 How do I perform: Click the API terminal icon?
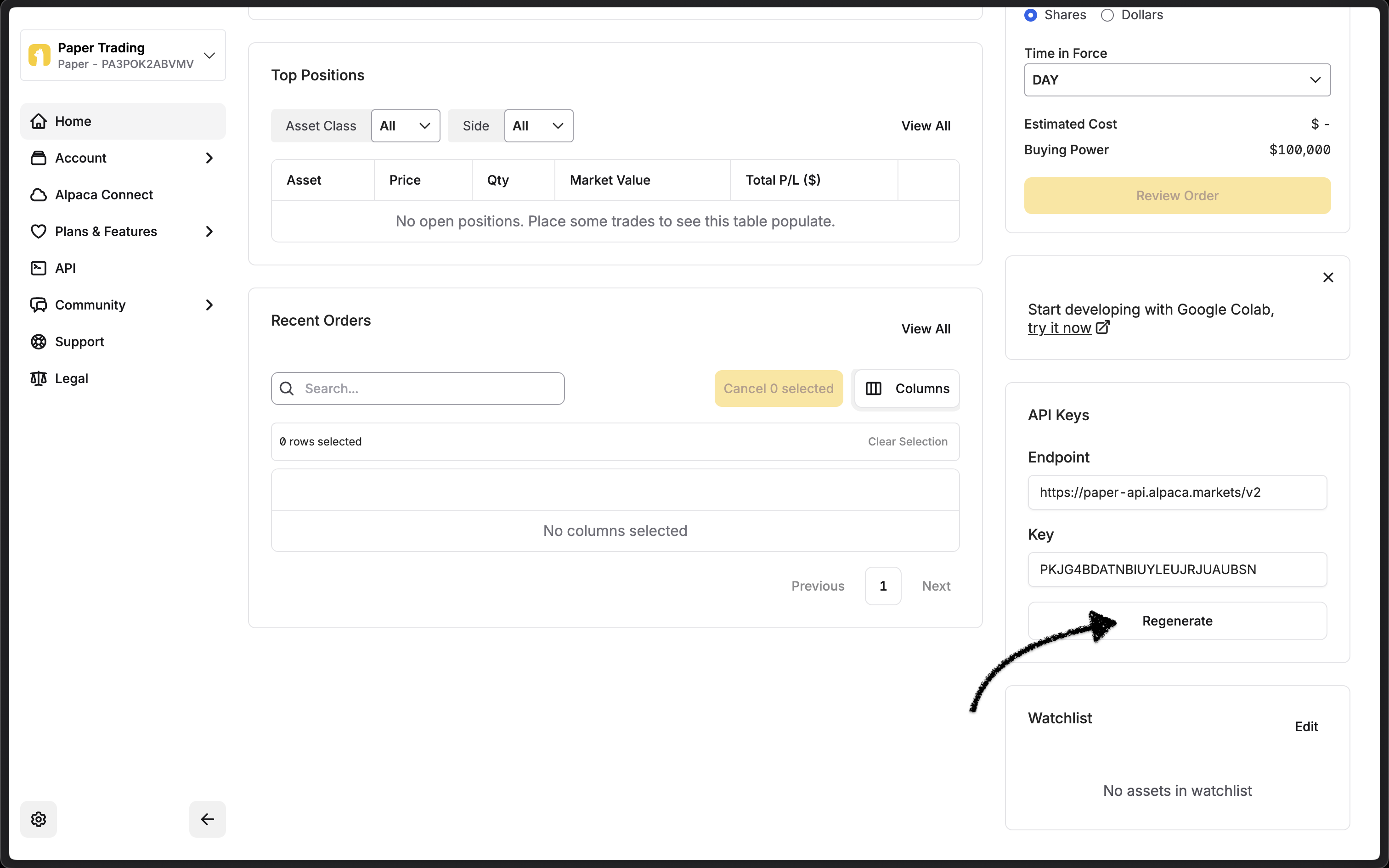pos(39,268)
